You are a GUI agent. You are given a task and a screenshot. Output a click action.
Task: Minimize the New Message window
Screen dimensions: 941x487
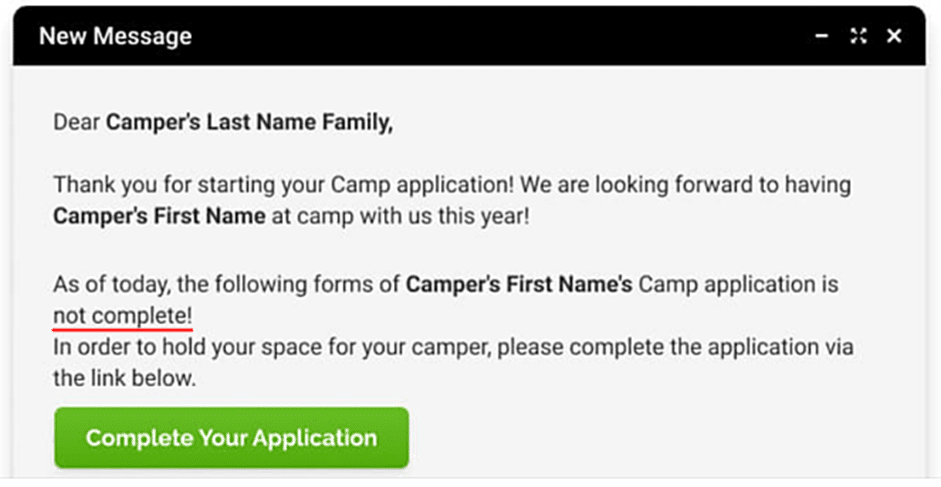point(822,37)
